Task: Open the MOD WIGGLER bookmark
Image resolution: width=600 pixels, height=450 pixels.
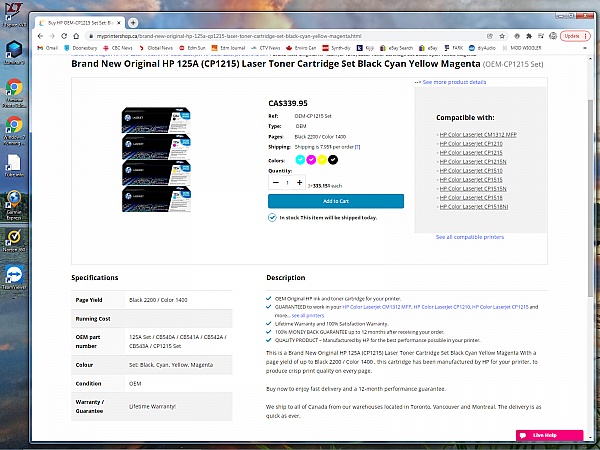Action: pos(522,48)
